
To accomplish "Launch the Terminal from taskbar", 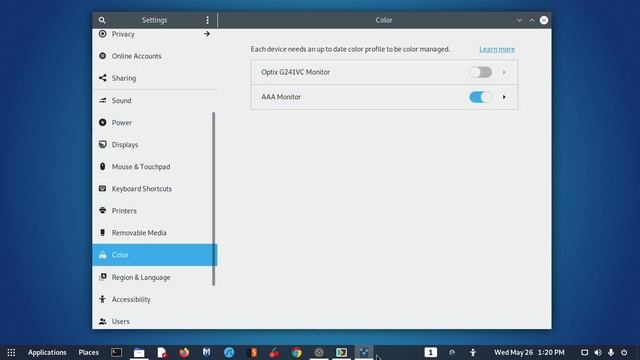I will 116,352.
